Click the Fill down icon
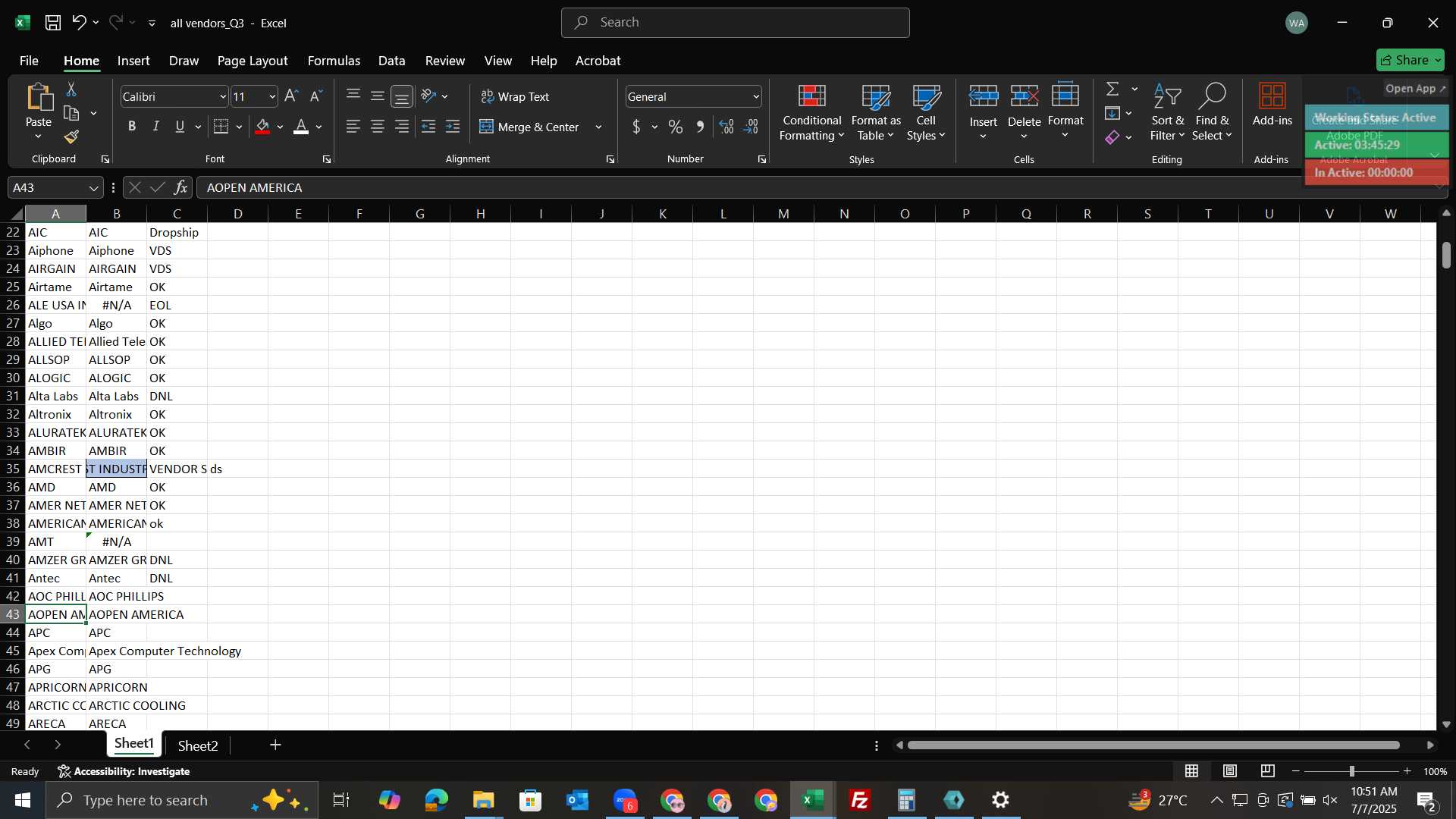 (1112, 114)
